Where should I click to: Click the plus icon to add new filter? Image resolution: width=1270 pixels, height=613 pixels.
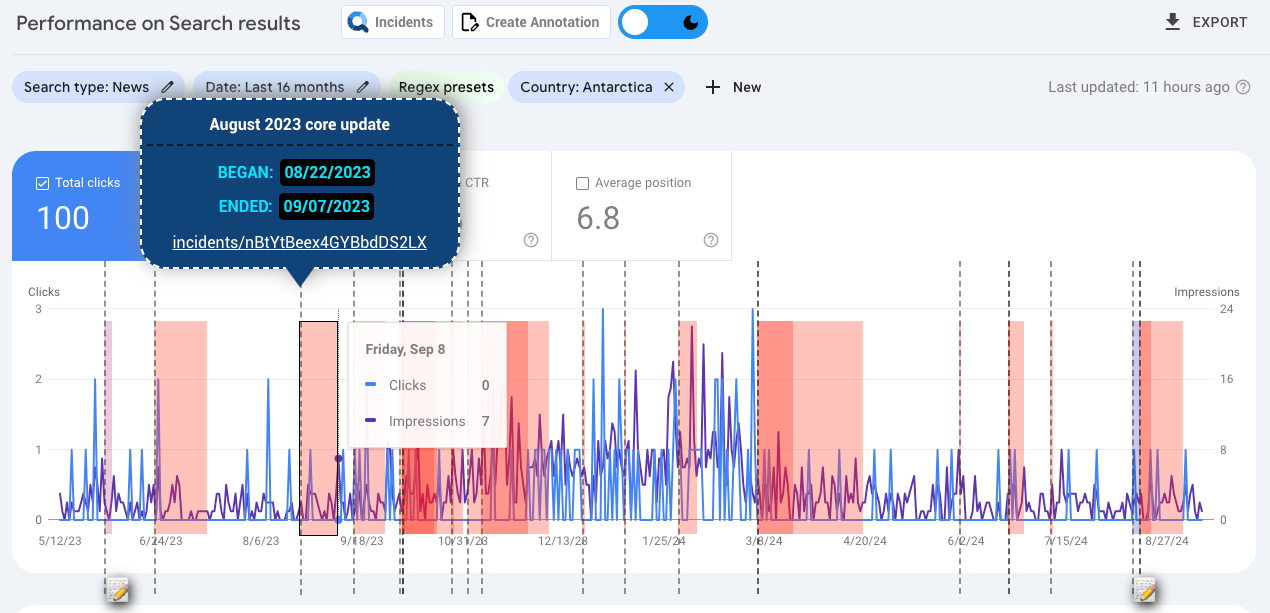[713, 87]
